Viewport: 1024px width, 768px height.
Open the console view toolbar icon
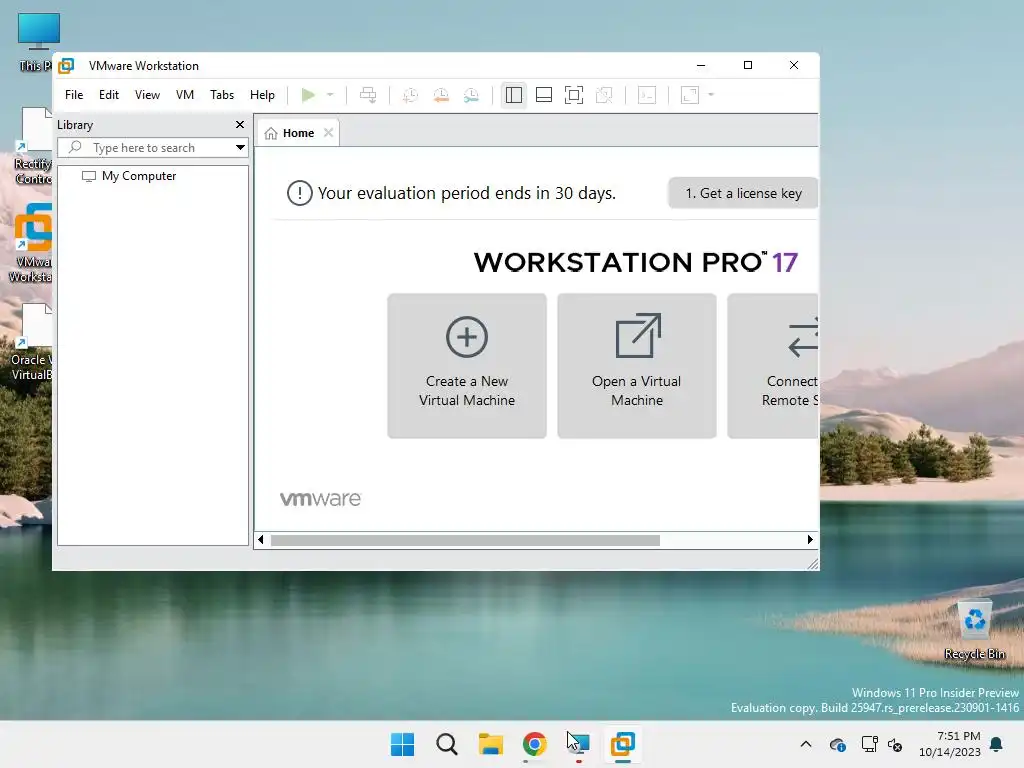(x=647, y=95)
